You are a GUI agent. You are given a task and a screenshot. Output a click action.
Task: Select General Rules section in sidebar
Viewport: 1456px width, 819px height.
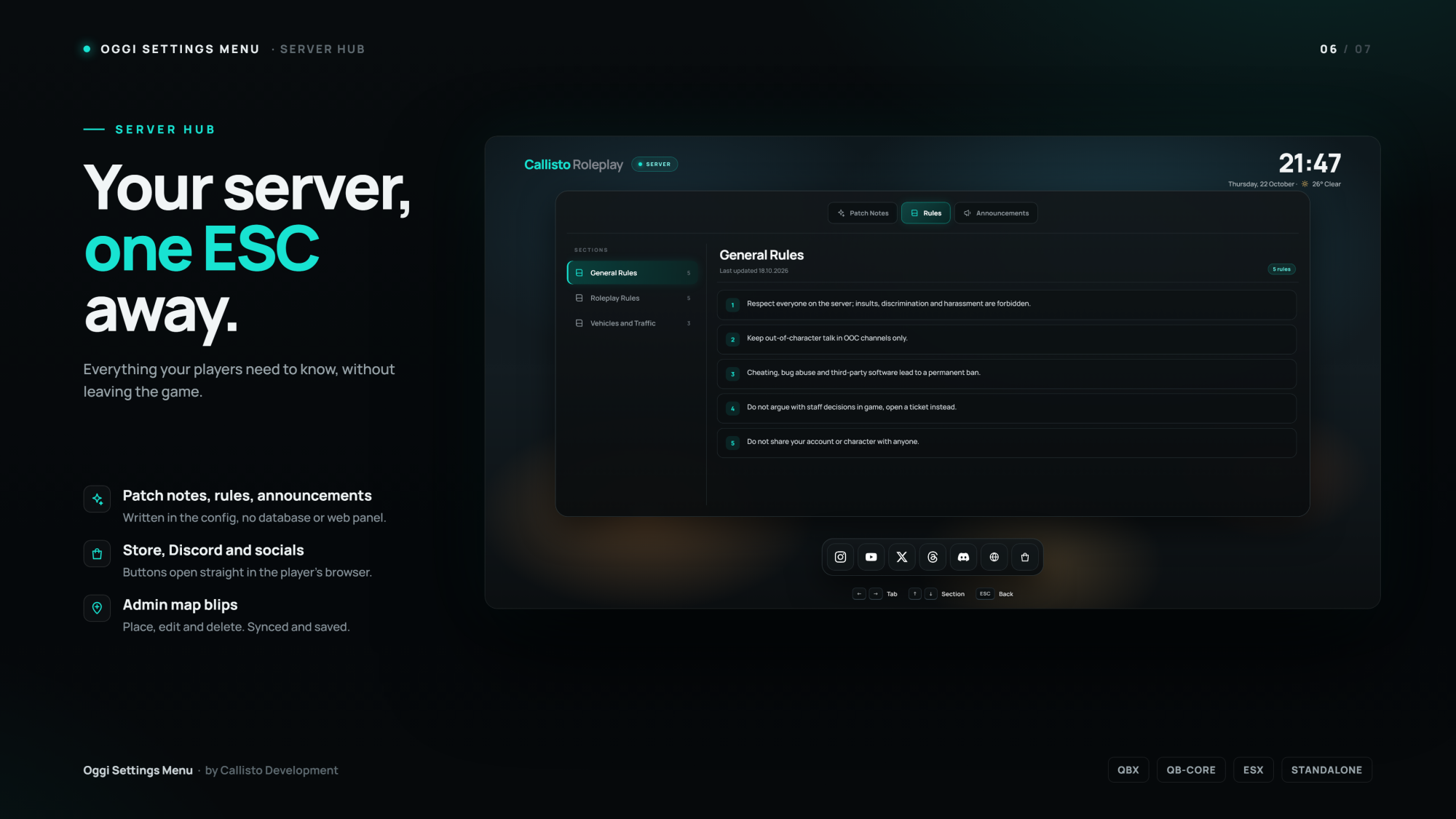point(633,273)
